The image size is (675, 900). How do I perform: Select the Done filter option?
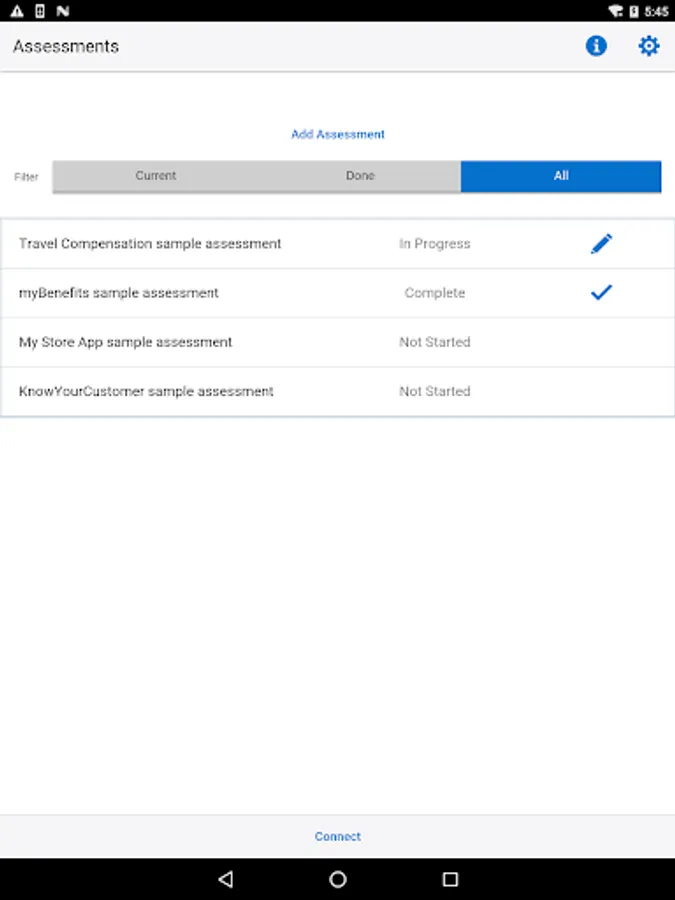(x=360, y=176)
